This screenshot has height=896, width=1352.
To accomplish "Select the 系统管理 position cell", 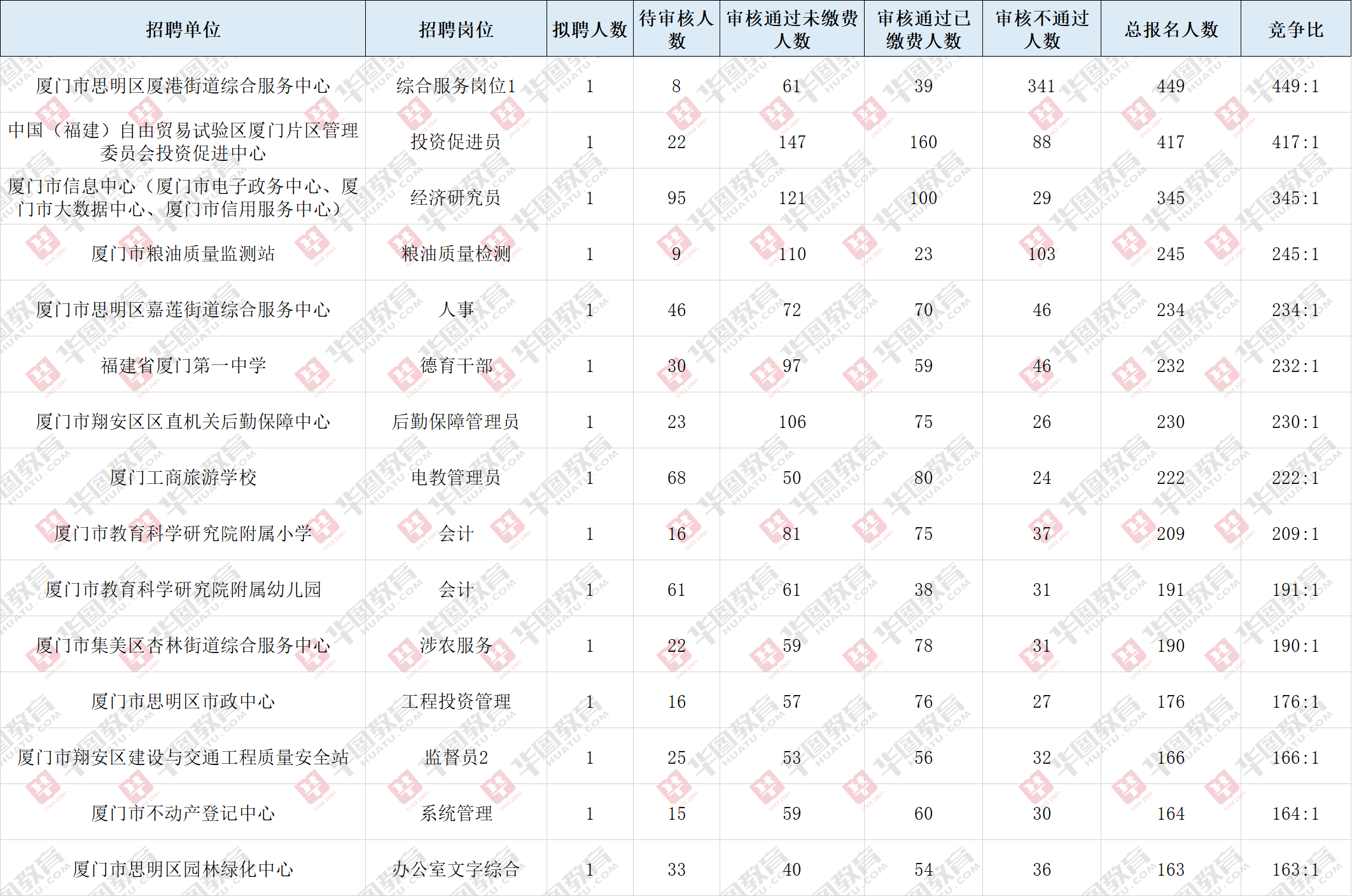I will click(x=456, y=812).
